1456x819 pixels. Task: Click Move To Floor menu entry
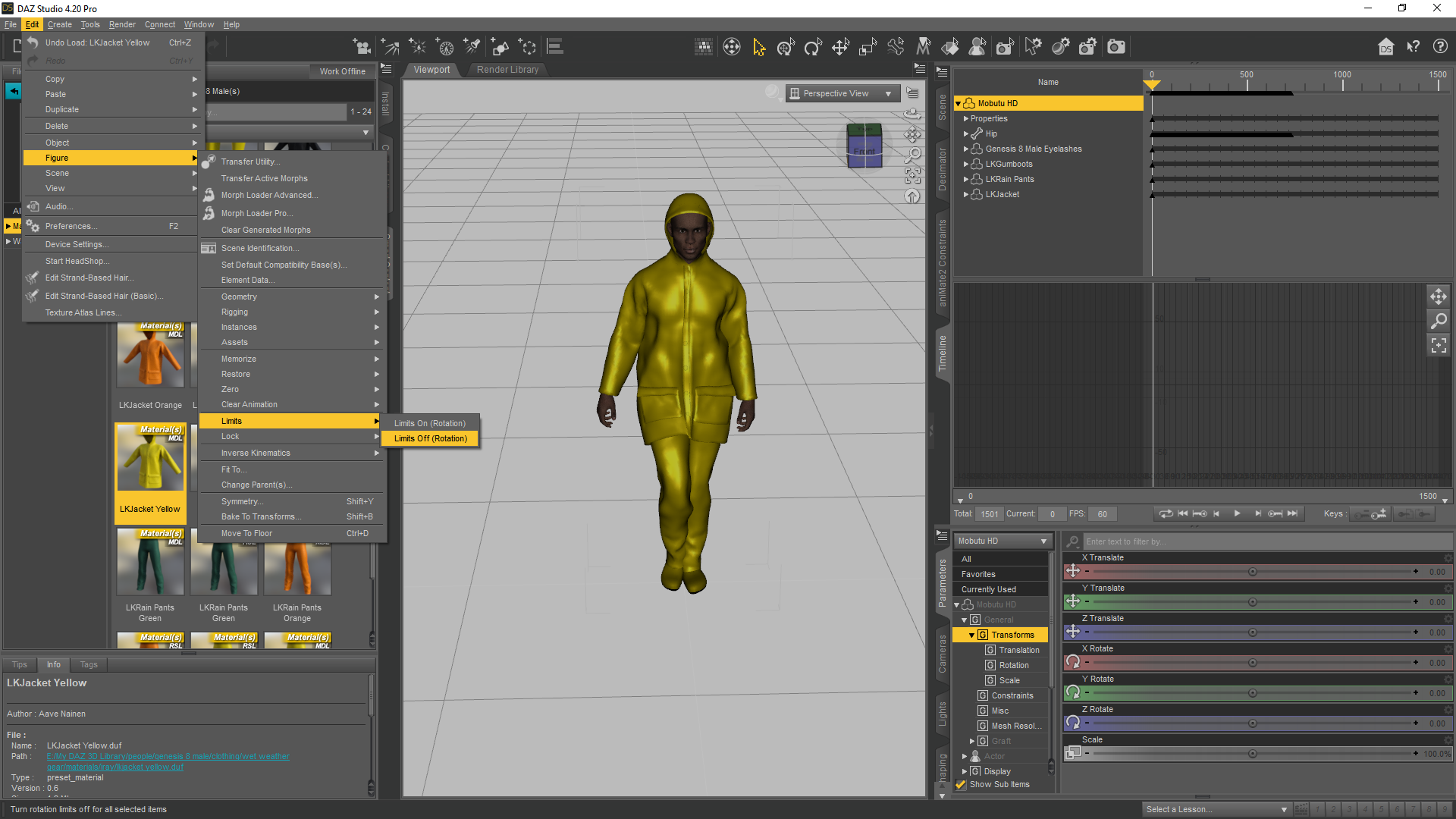[290, 534]
